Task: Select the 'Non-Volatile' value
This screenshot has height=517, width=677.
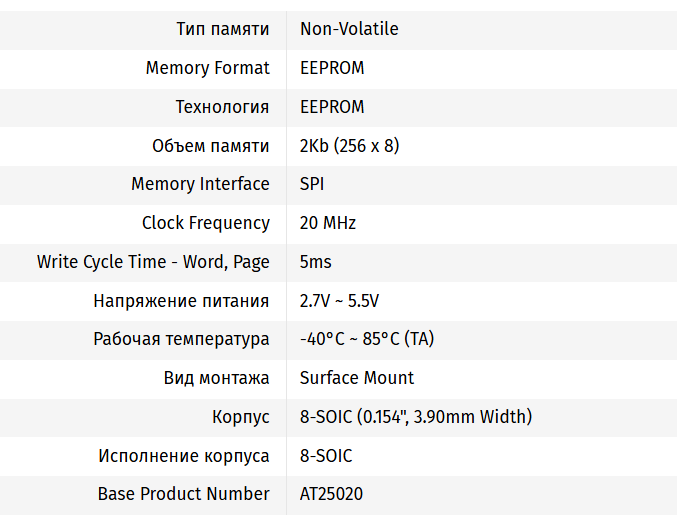Action: click(349, 29)
